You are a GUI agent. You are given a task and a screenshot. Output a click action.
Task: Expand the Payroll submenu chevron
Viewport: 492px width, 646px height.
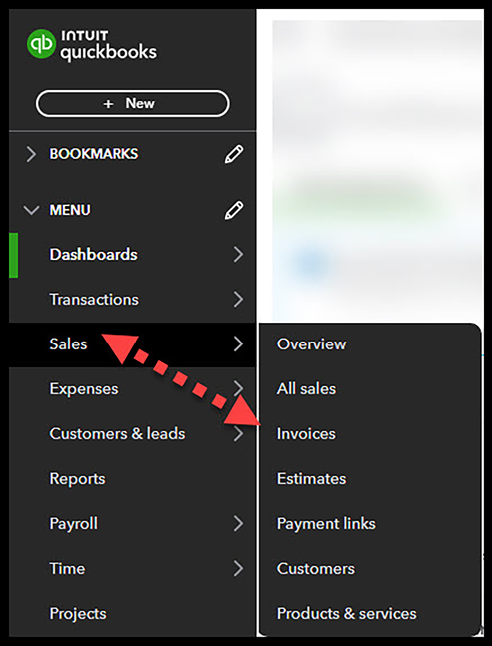coord(238,524)
